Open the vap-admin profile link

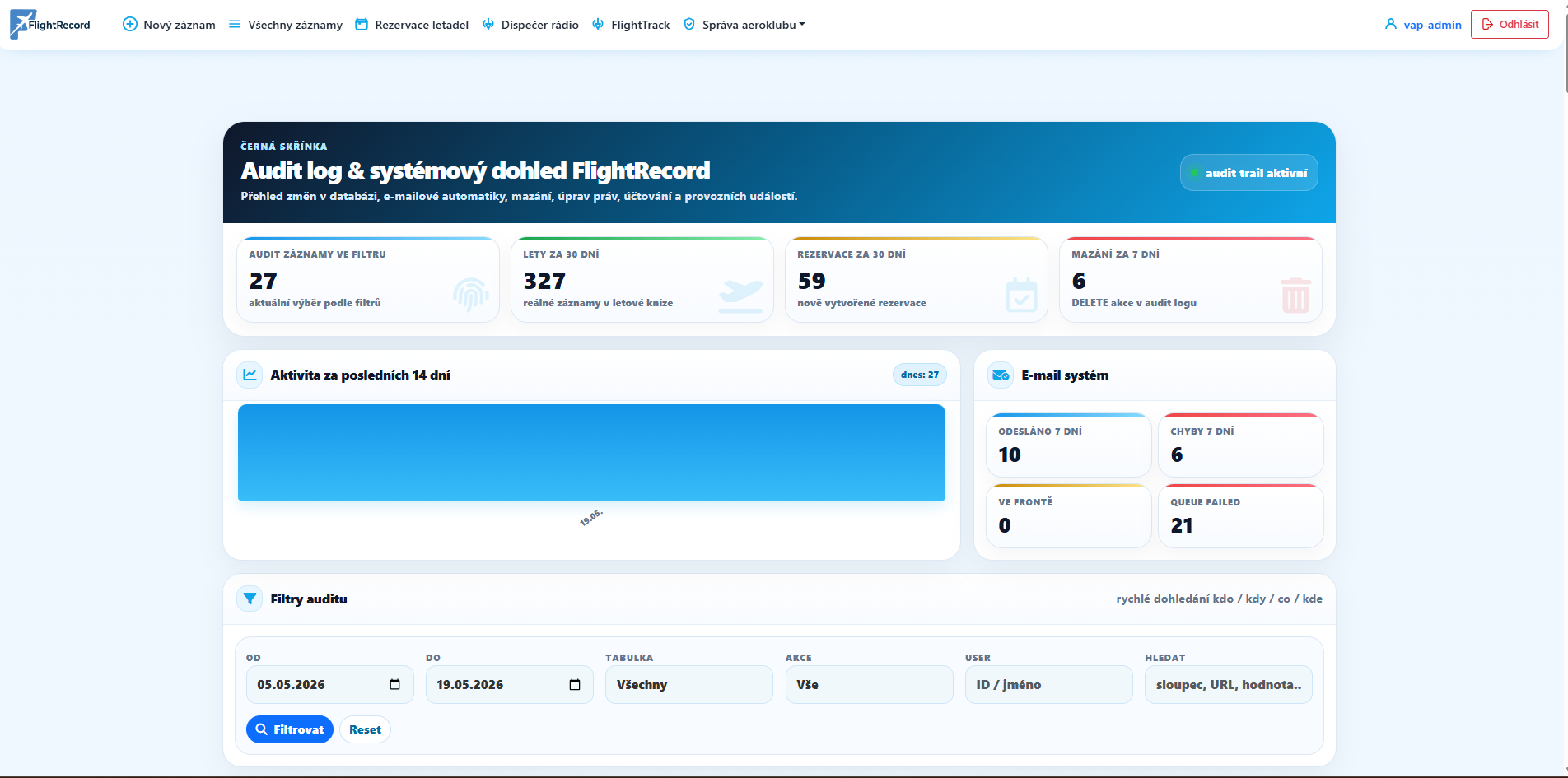tap(1423, 25)
